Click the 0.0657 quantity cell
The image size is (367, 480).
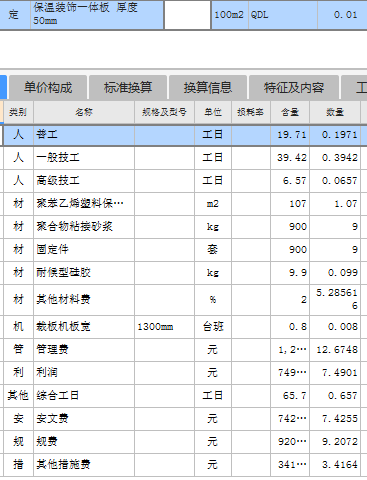tap(335, 180)
